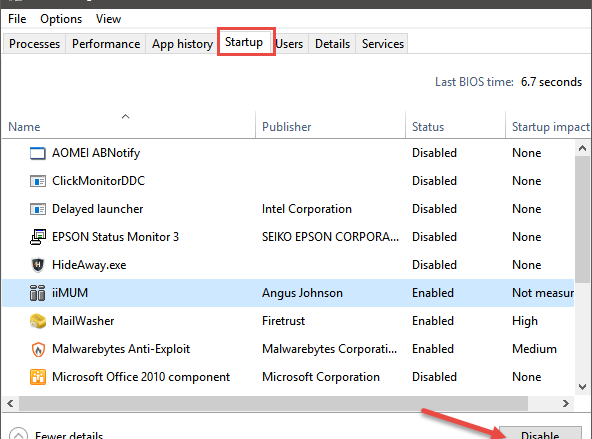This screenshot has height=439, width=592.
Task: Click the HideAway.exe shield icon
Action: click(37, 265)
